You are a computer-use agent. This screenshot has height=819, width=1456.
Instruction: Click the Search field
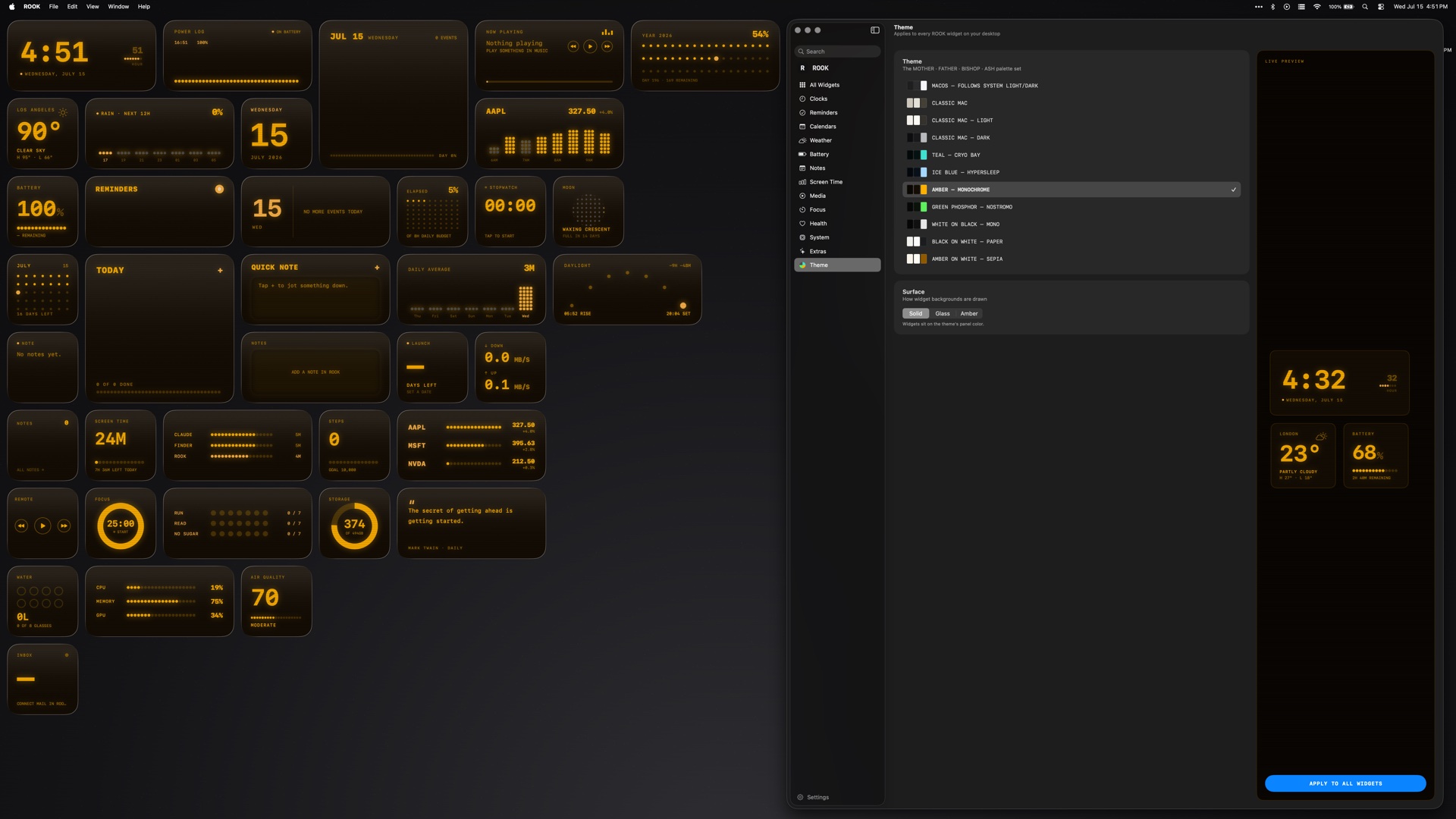click(x=837, y=52)
